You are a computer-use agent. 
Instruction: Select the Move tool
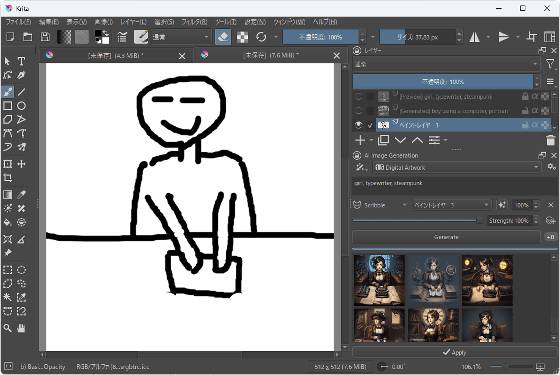[x=21, y=164]
